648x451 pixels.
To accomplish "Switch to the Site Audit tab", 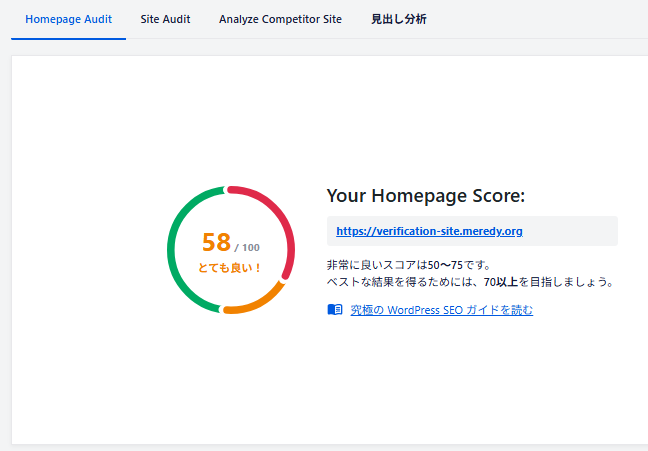I will 165,19.
